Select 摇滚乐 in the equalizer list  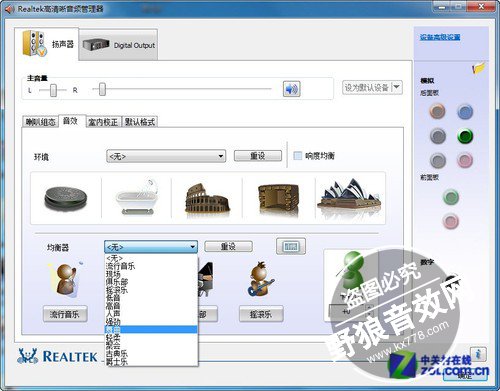coord(151,290)
